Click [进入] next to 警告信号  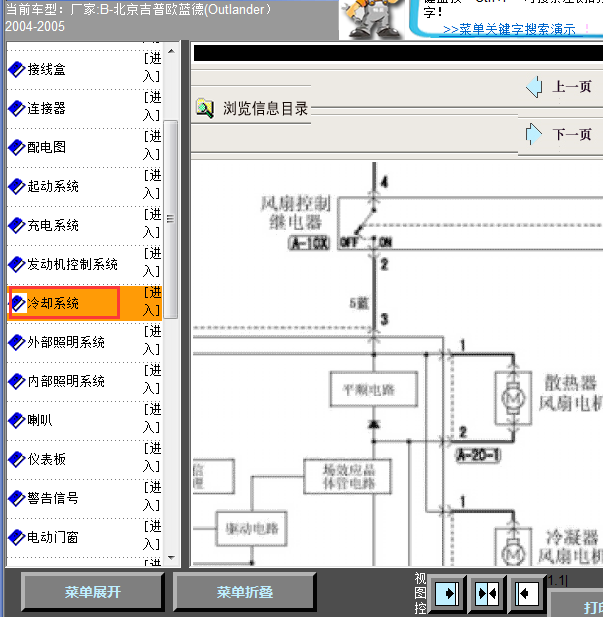[x=152, y=496]
